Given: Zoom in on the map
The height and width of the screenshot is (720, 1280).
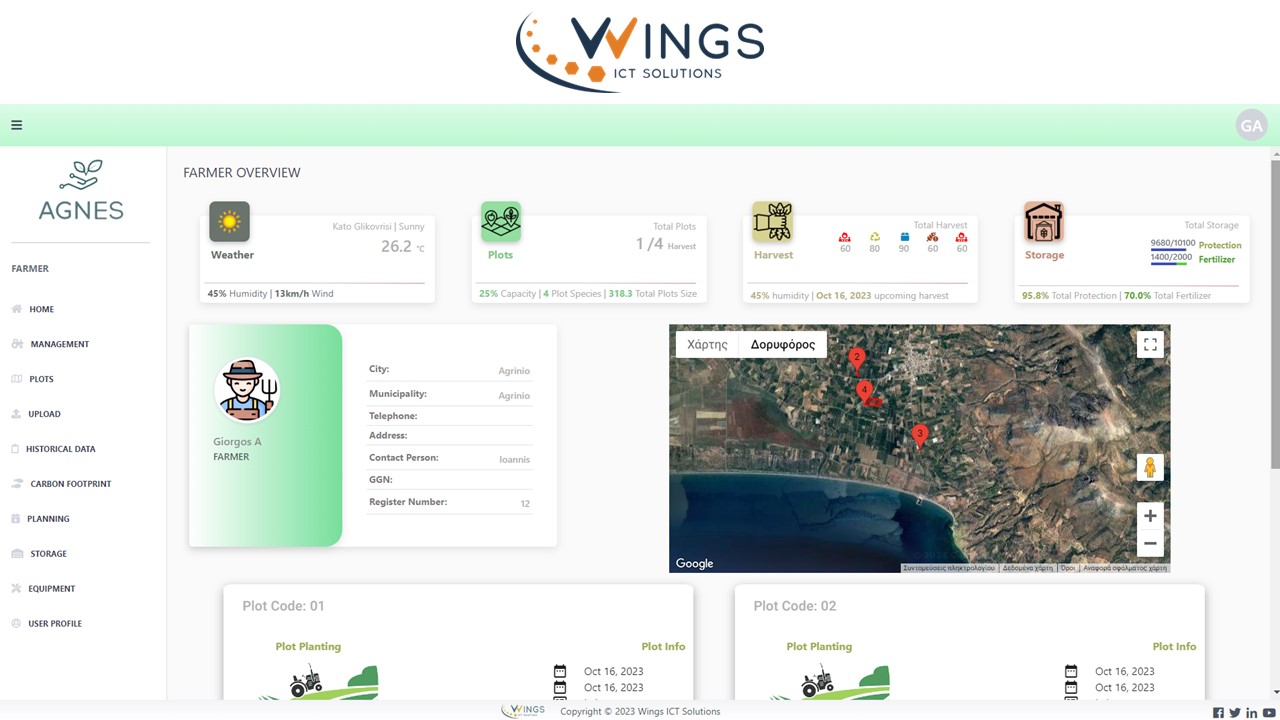Looking at the screenshot, I should (1150, 516).
